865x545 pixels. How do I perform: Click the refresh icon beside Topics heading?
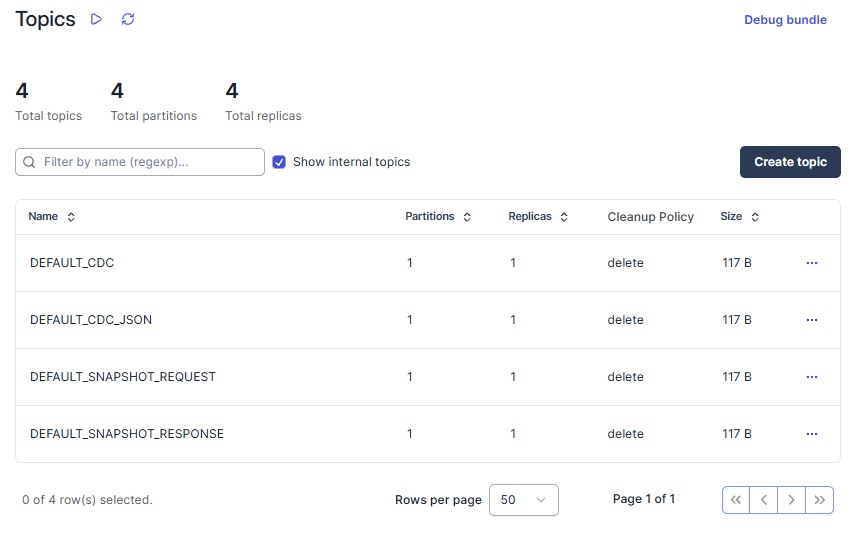coord(128,19)
